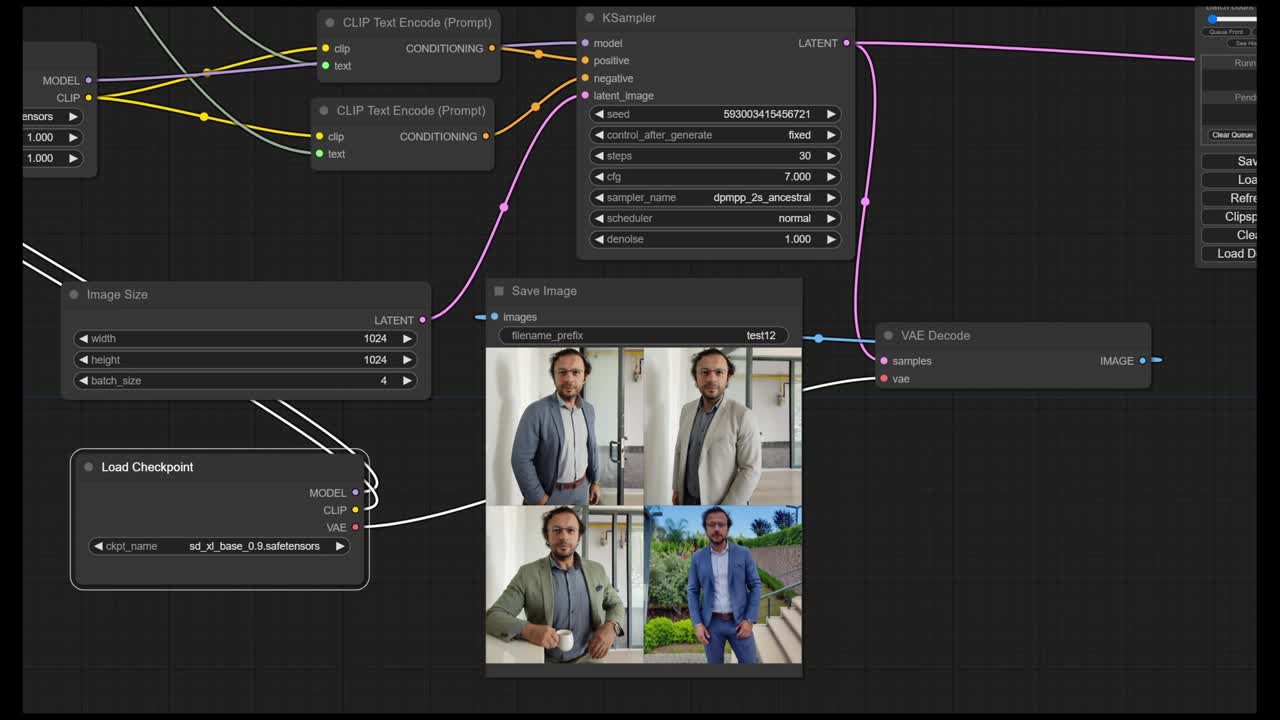Click the images input dot on Save Image

pos(493,317)
